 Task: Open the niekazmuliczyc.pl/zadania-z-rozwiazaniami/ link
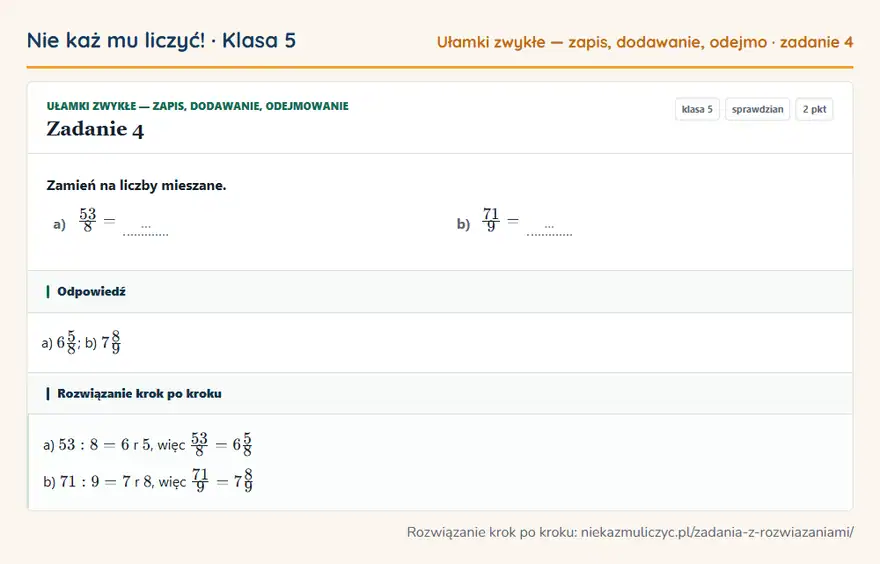click(x=717, y=532)
